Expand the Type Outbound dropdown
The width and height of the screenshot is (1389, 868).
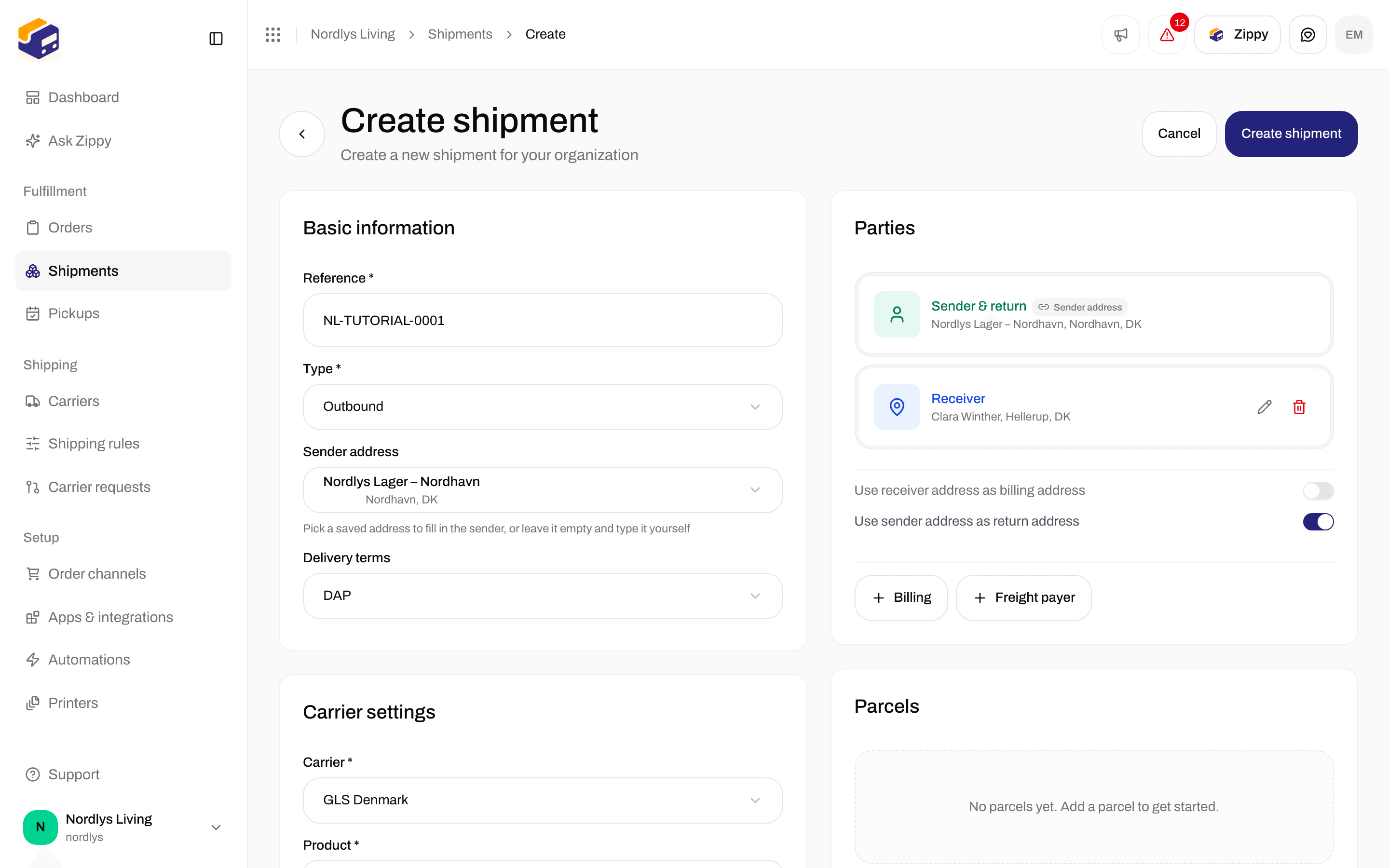point(543,407)
